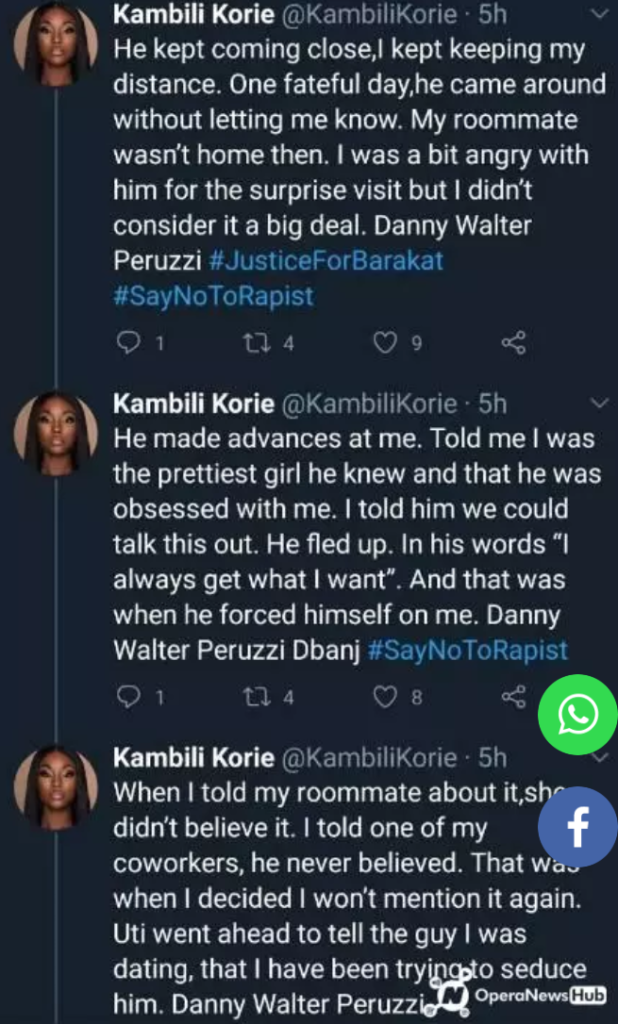Like the first tweet
Viewport: 618px width, 1024px height.
386,343
